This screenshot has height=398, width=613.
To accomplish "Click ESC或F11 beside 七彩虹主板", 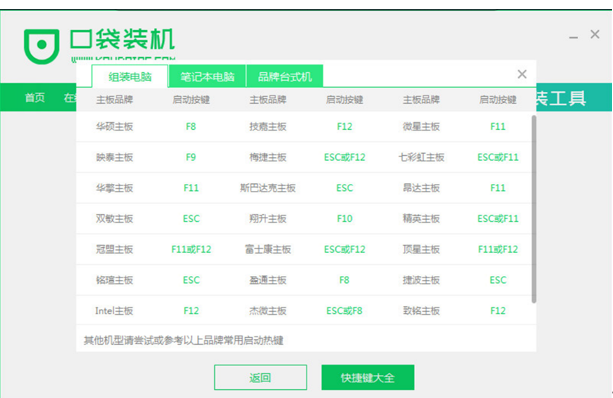I will click(498, 157).
